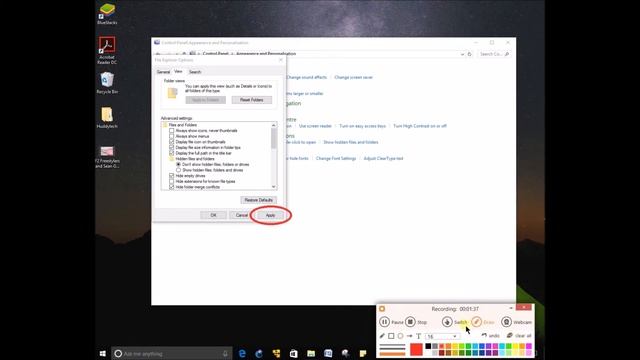
Task: Click the orange recorder logo icon
Action: [382, 309]
